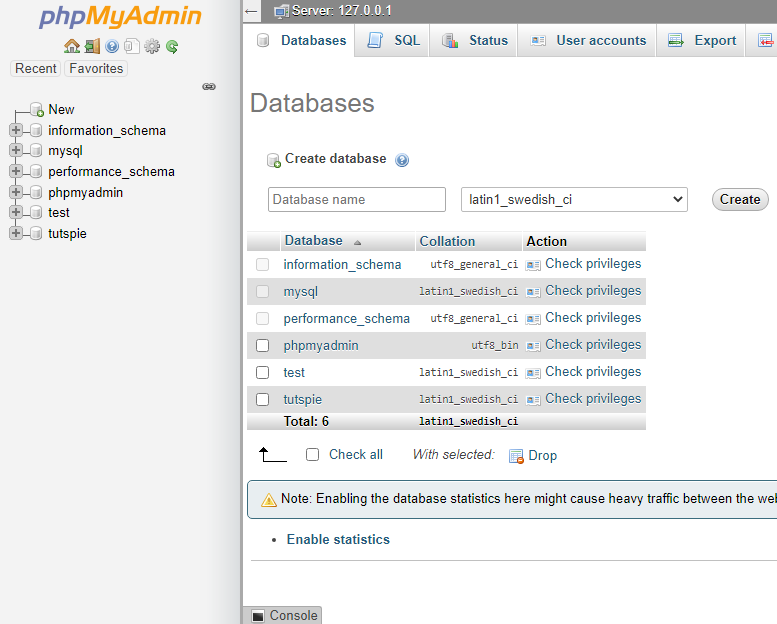777x624 pixels.
Task: Open phpMyAdmin documentation help icon
Action: click(x=112, y=47)
